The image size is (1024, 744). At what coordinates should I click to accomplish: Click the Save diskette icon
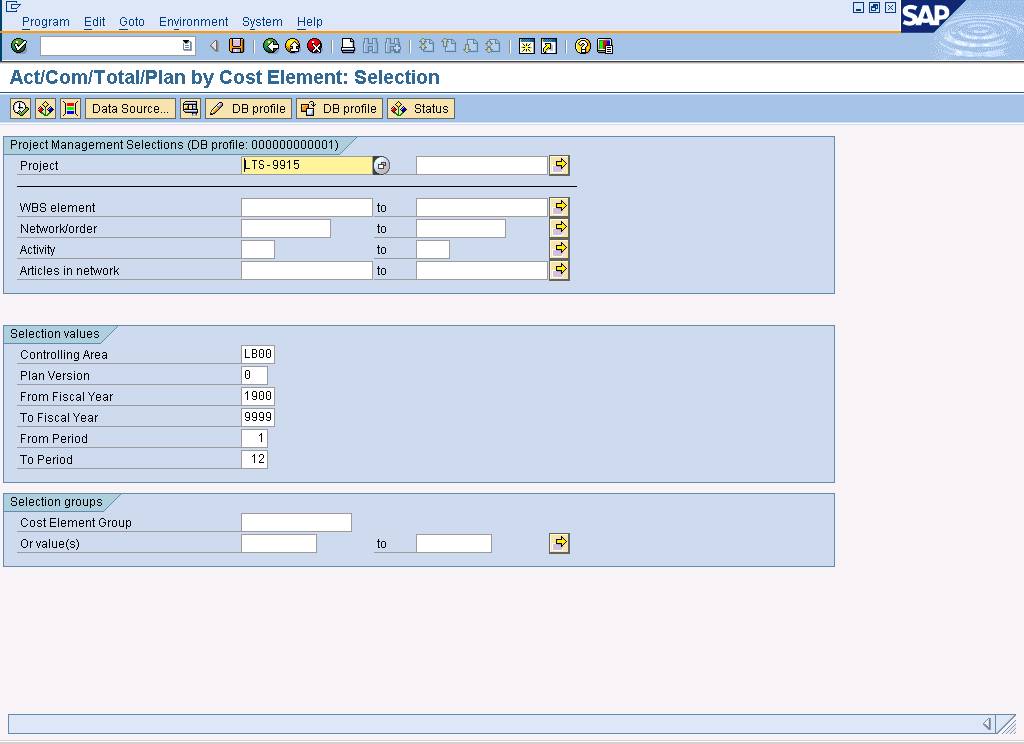(x=236, y=46)
